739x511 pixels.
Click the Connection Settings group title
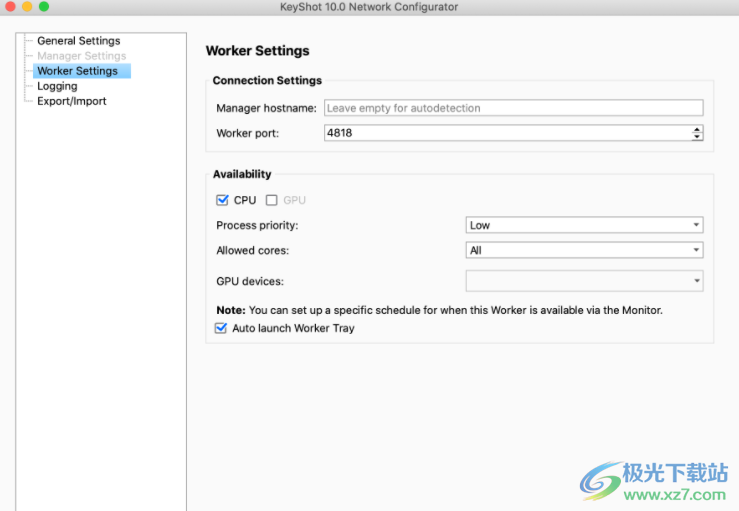pyautogui.click(x=267, y=81)
